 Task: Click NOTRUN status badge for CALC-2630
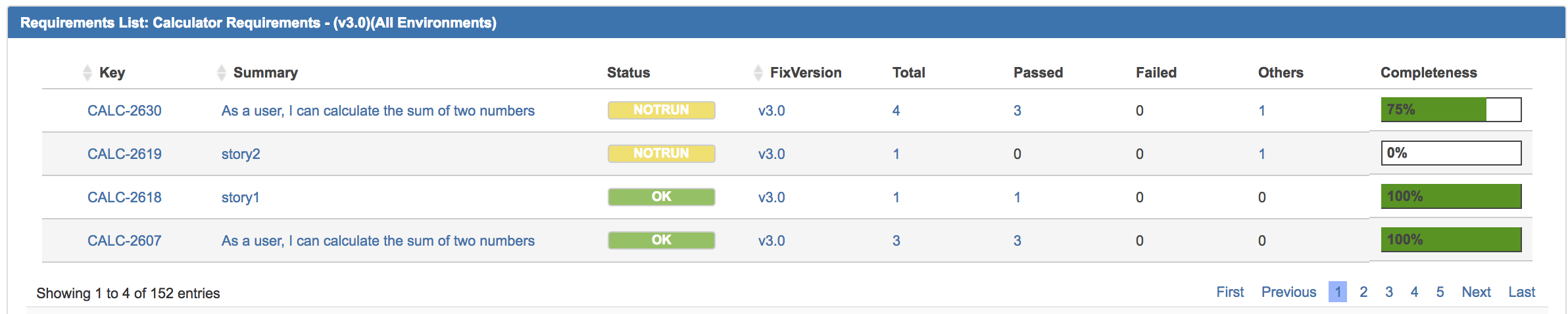tap(661, 110)
